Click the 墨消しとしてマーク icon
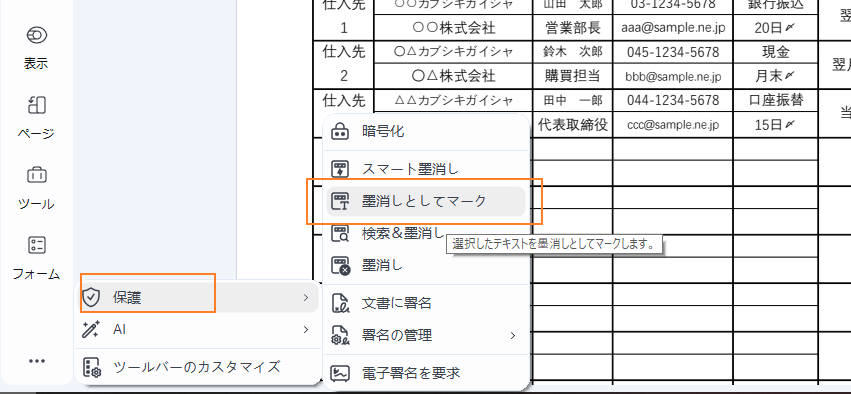851x394 pixels. [340, 201]
